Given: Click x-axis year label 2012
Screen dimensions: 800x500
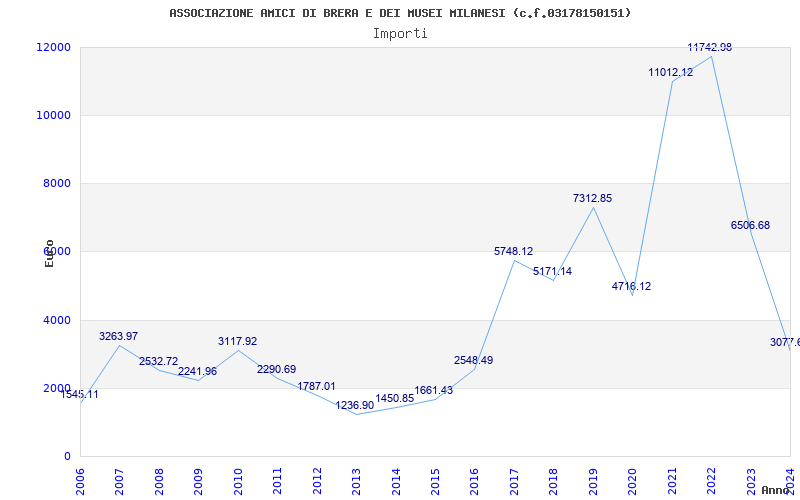Looking at the screenshot, I should pyautogui.click(x=317, y=481).
